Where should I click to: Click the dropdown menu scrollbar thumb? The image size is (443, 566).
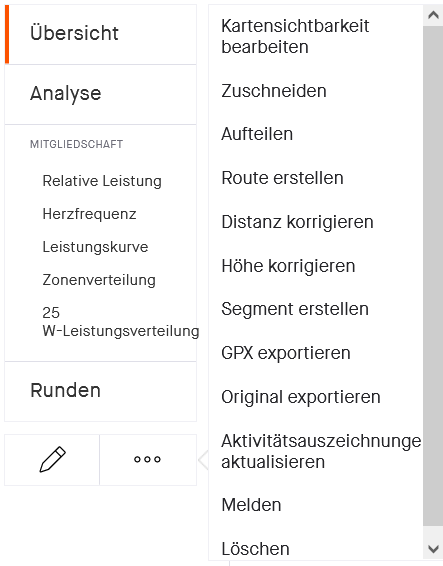pos(433,276)
